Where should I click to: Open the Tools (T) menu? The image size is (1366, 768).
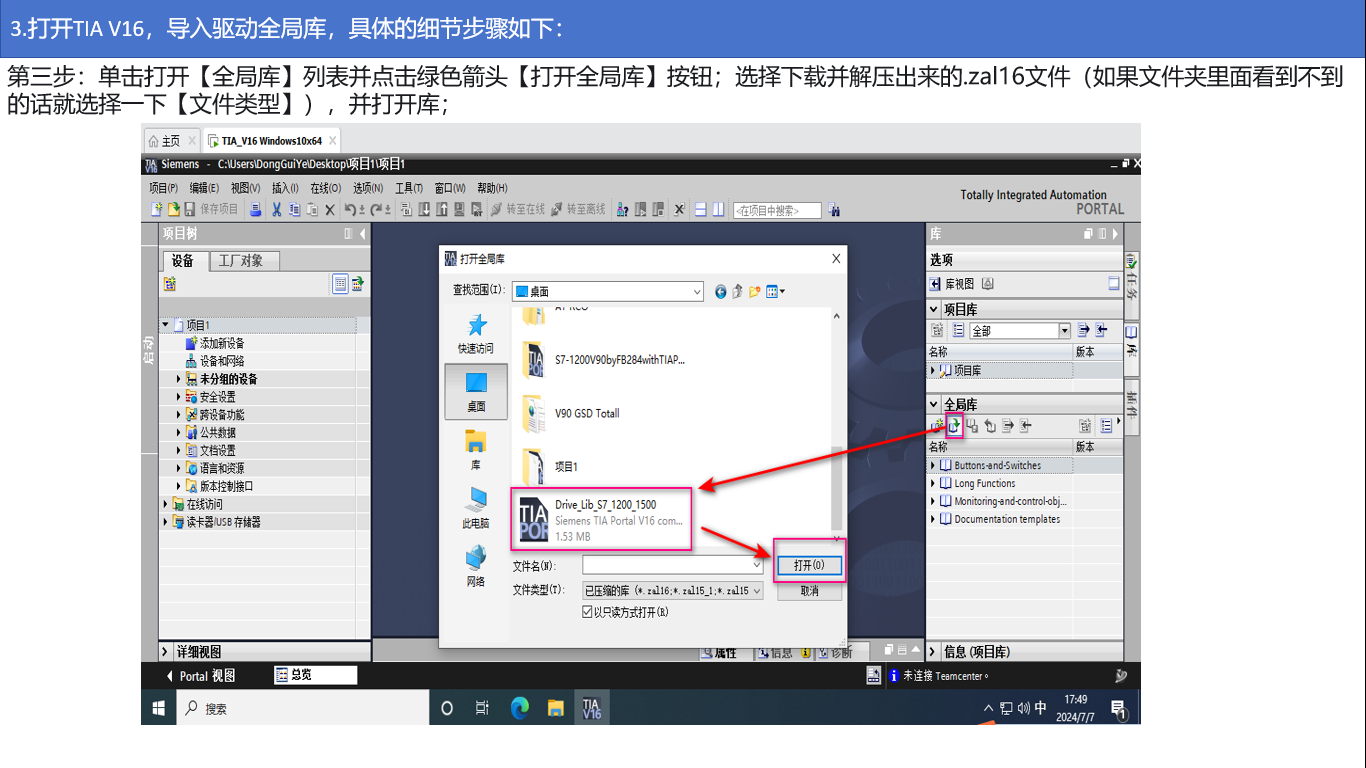coord(409,188)
